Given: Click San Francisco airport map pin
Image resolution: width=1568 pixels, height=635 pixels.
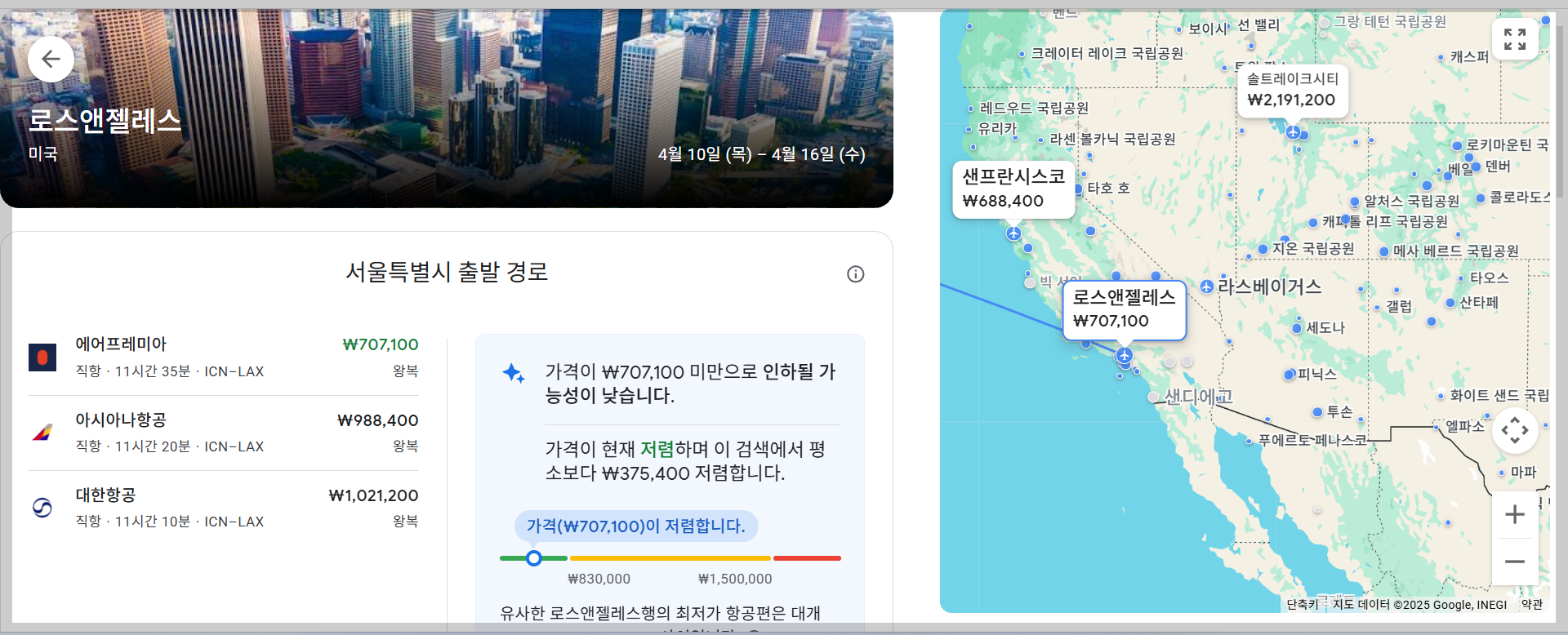Looking at the screenshot, I should (x=1013, y=233).
